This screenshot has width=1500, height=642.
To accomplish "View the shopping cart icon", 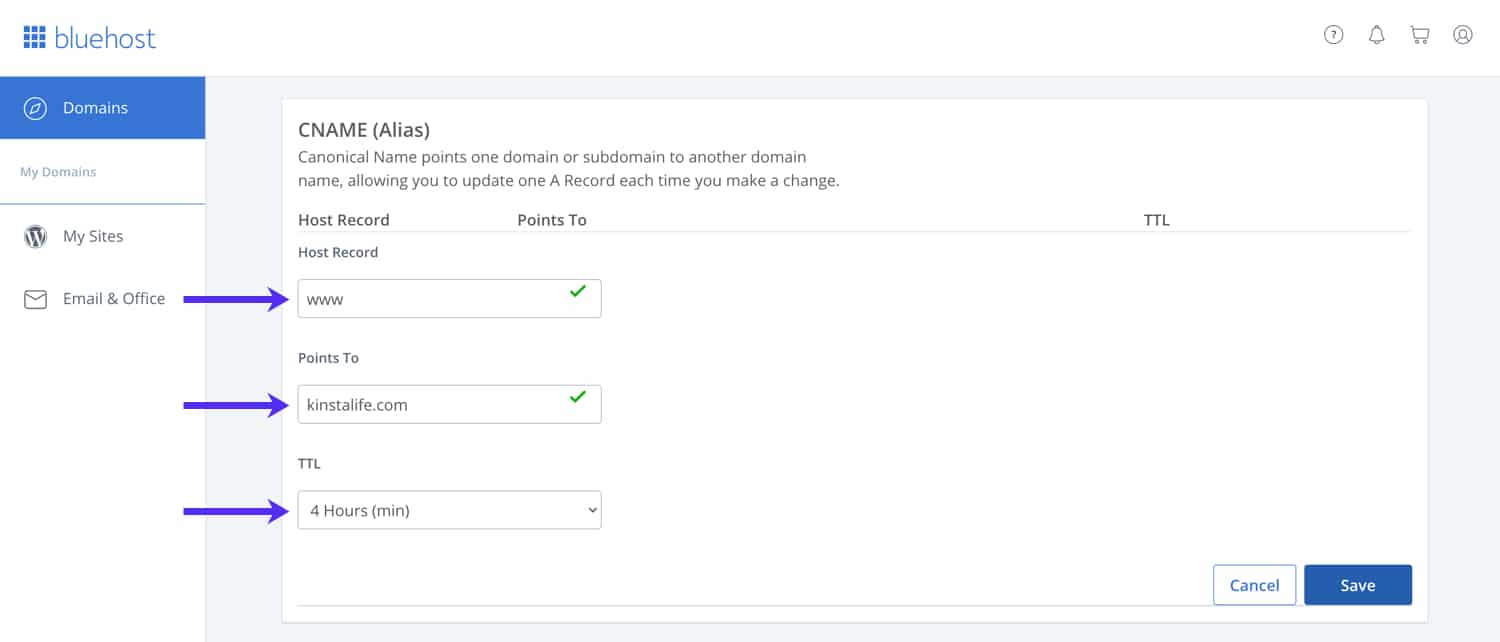I will click(x=1419, y=34).
